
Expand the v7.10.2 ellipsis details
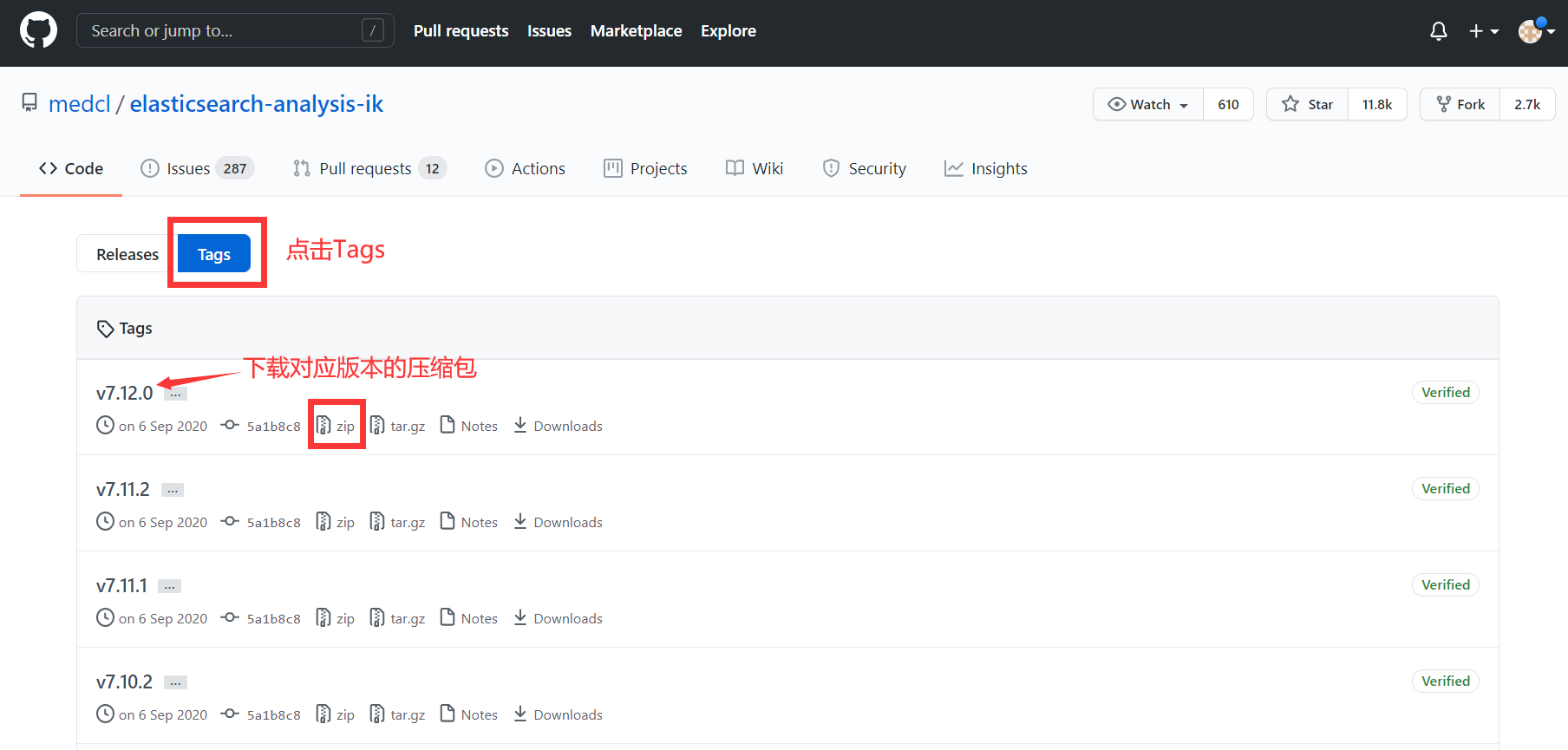click(175, 683)
